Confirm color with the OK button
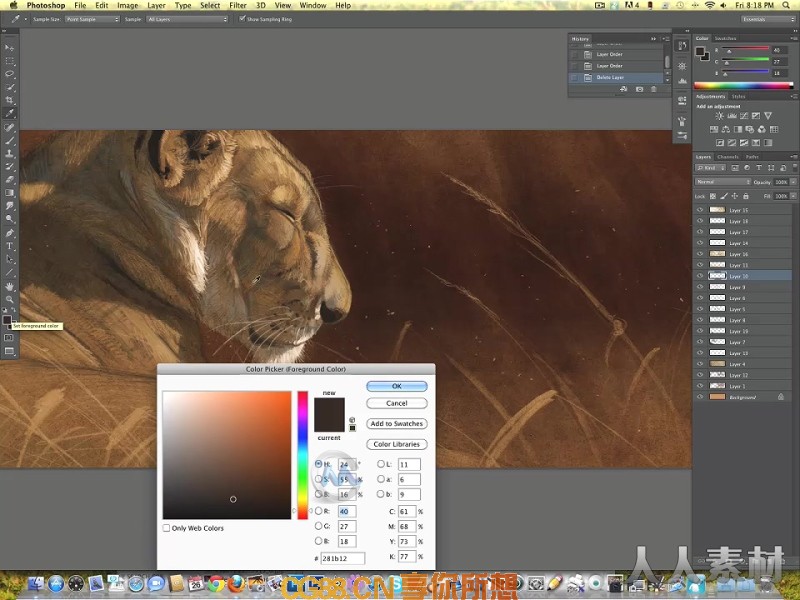This screenshot has height=600, width=800. click(396, 386)
